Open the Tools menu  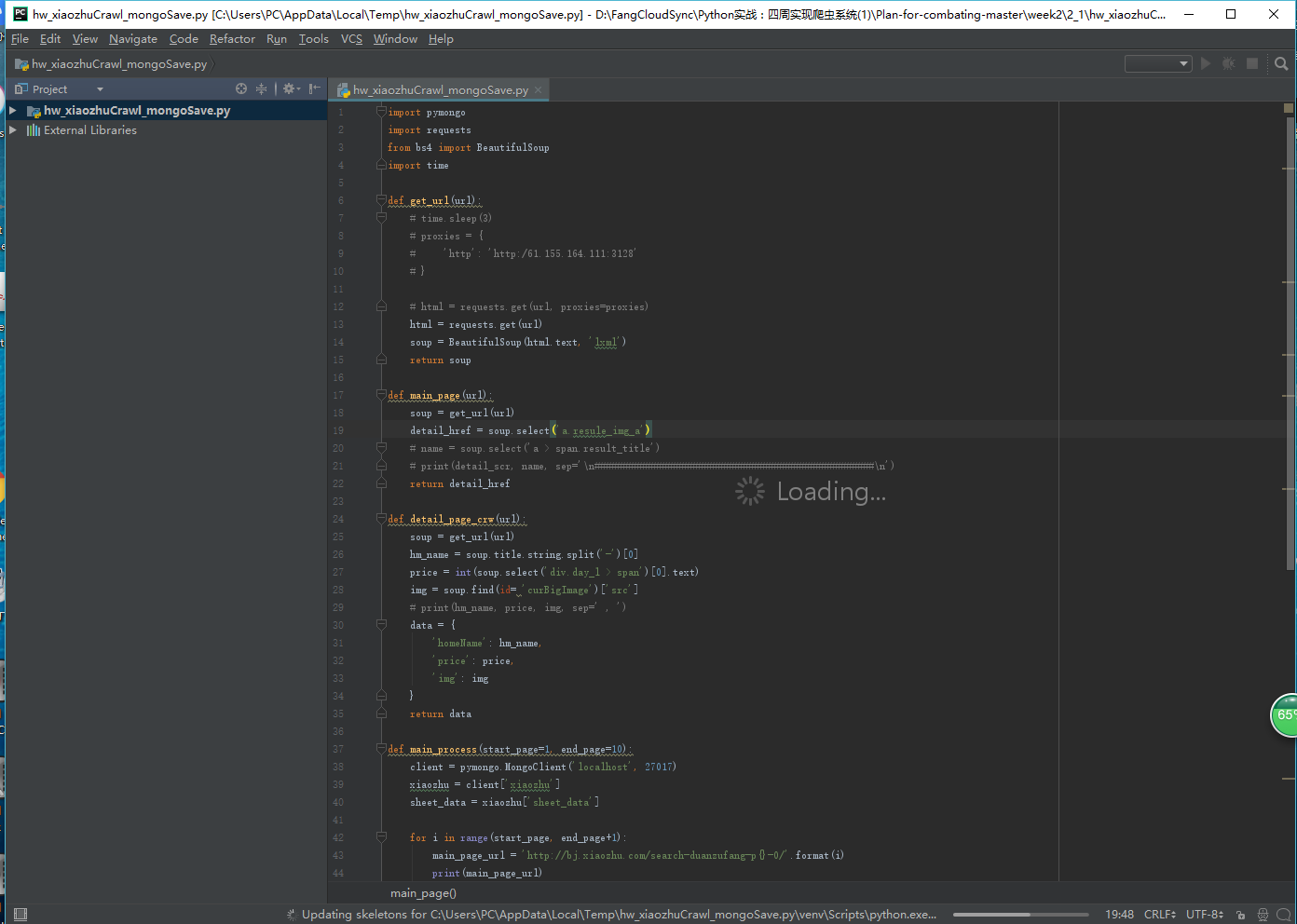(x=314, y=39)
